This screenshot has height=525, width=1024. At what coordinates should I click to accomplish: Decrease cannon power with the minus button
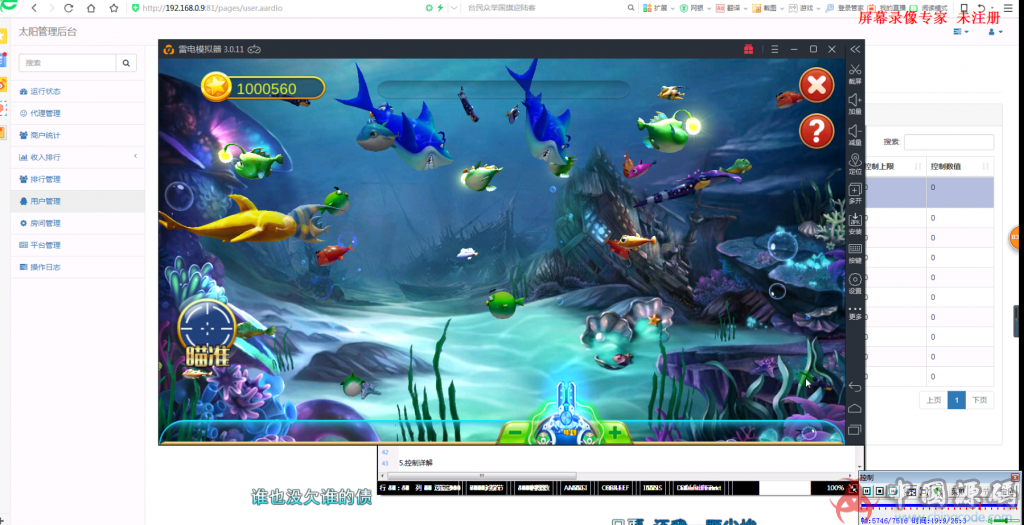[x=515, y=432]
